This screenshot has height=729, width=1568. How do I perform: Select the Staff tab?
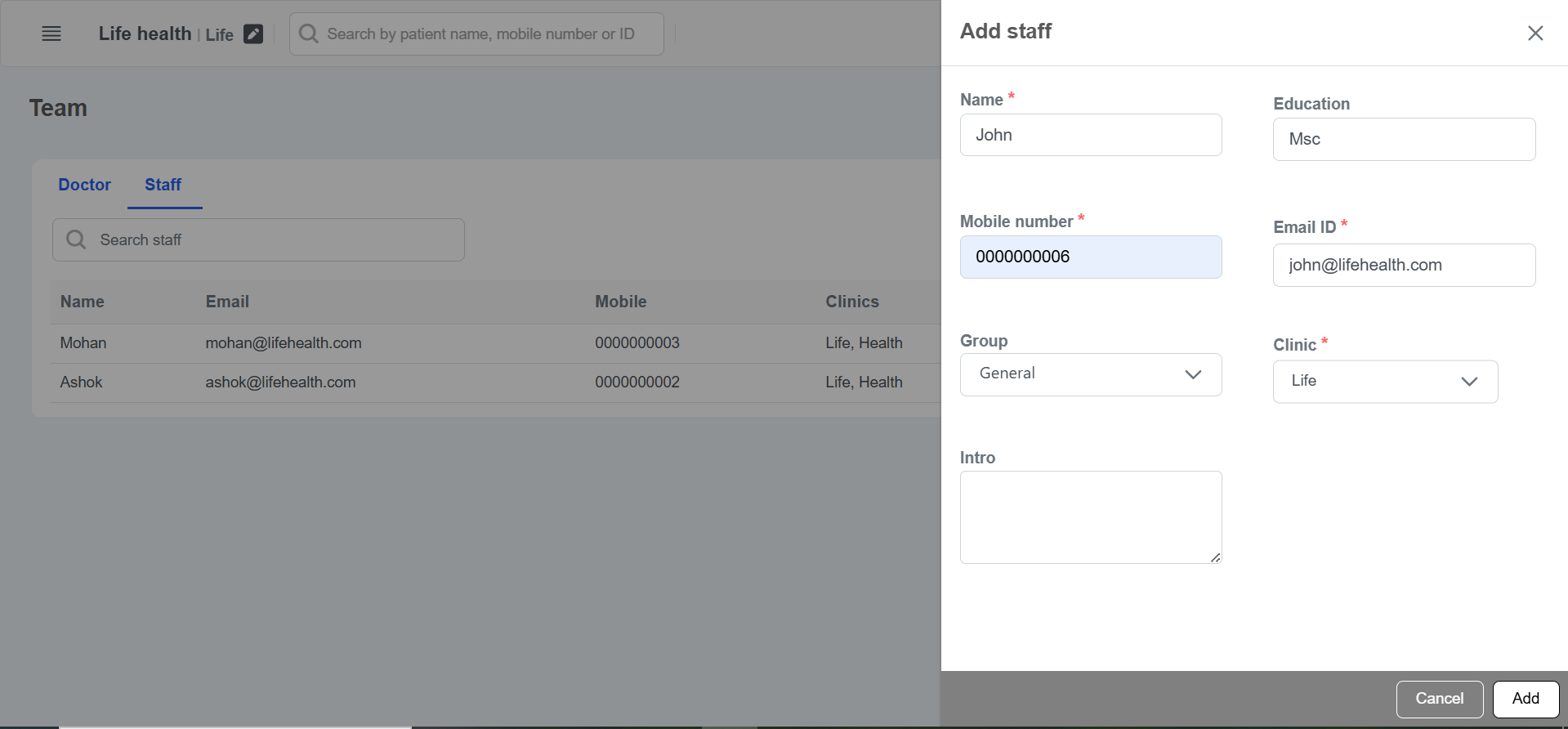163,185
